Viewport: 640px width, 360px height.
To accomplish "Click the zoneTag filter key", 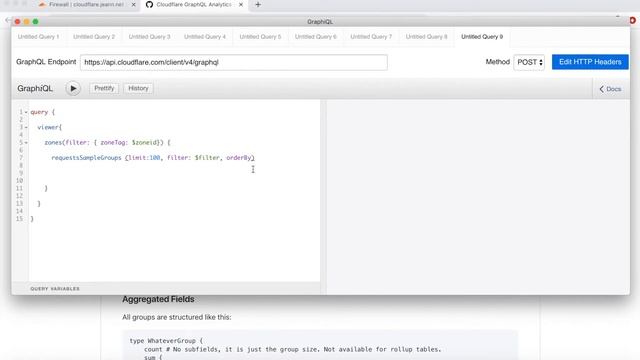I will 113,142.
